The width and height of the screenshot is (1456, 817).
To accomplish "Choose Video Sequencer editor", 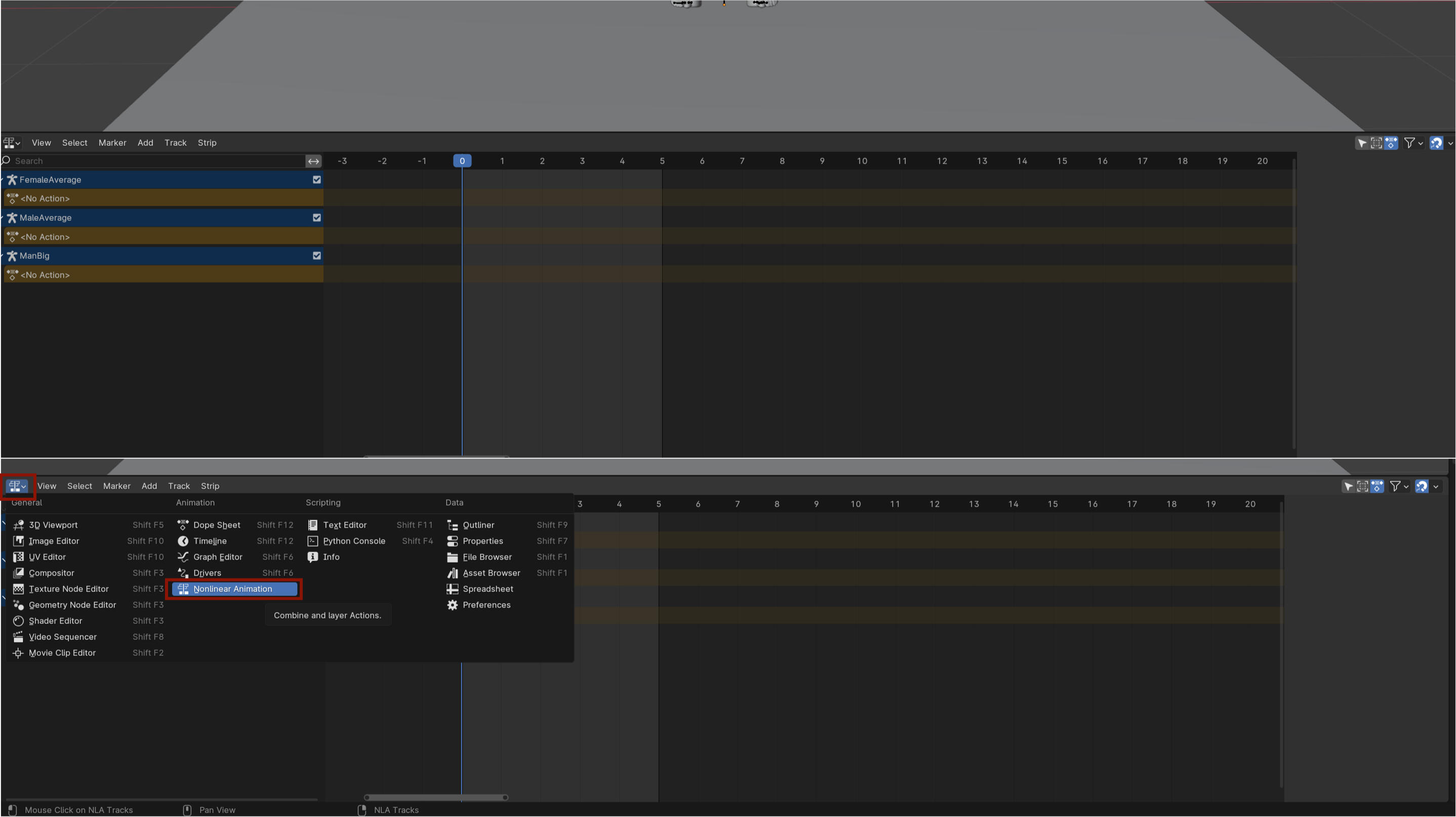I will (62, 637).
